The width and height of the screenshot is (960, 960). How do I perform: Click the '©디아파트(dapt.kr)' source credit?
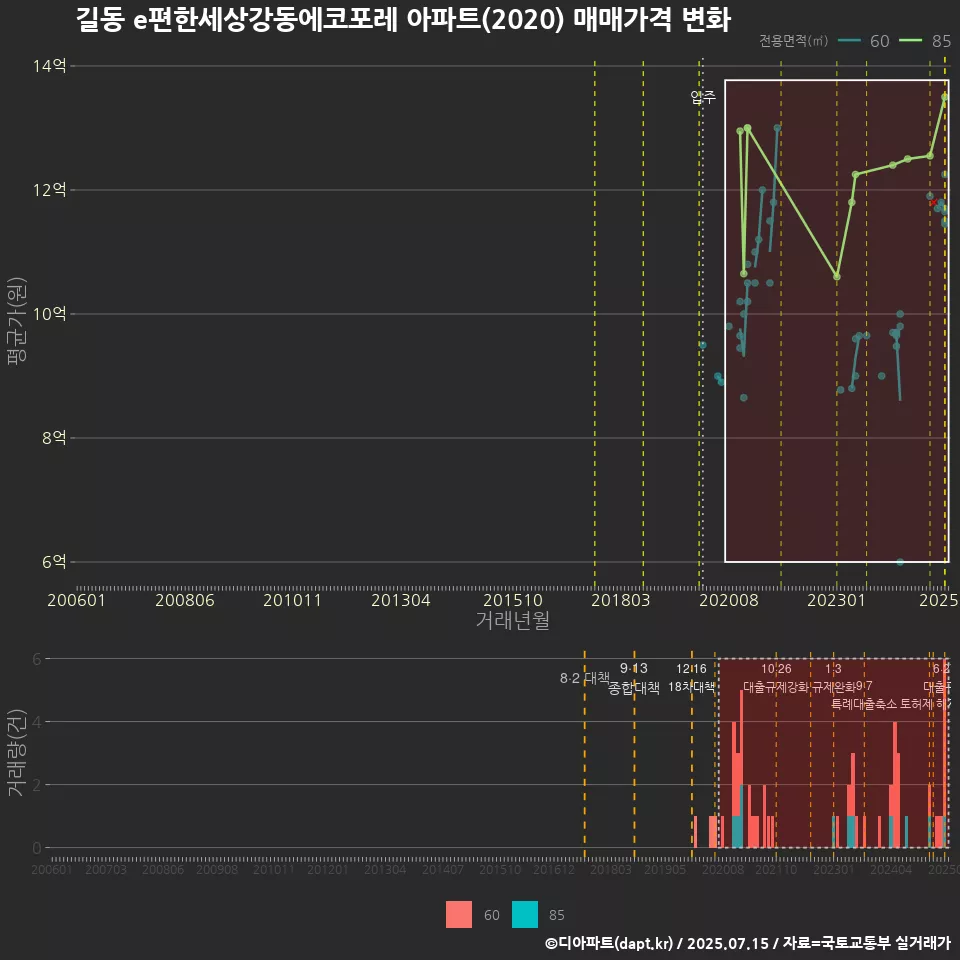609,943
